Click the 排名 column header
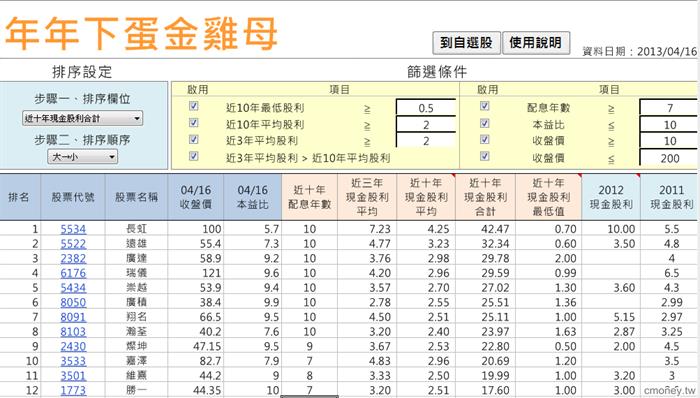 click(x=20, y=197)
